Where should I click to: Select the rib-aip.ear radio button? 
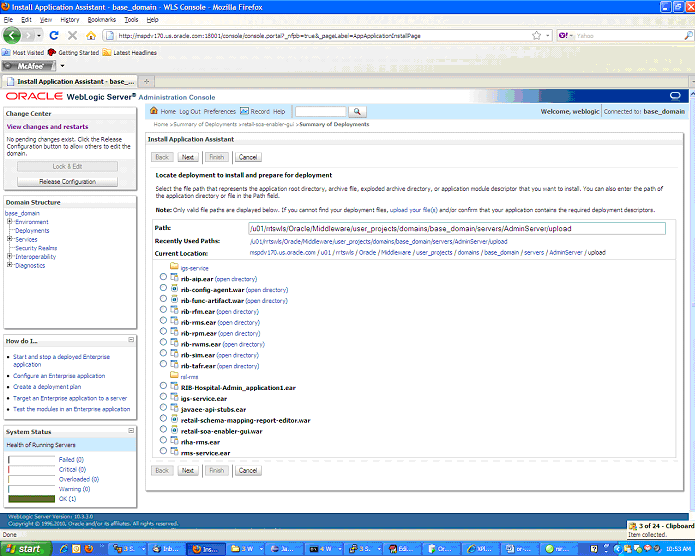tap(163, 277)
